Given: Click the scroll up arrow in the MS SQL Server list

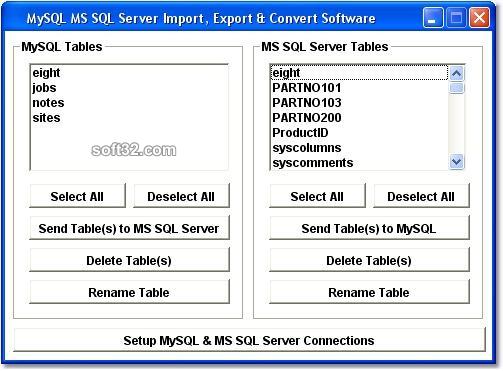Looking at the screenshot, I should pos(456,73).
